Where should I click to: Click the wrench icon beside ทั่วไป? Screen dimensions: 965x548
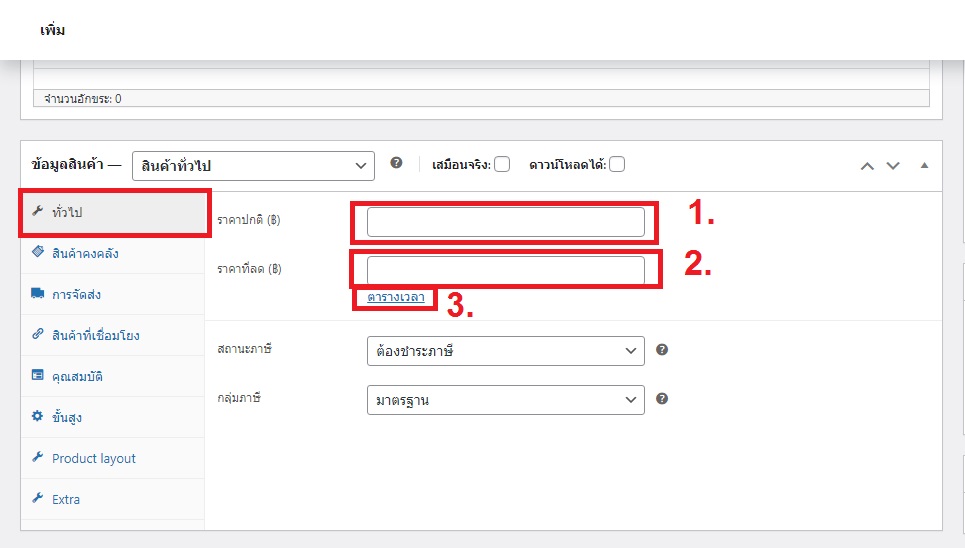pyautogui.click(x=38, y=212)
